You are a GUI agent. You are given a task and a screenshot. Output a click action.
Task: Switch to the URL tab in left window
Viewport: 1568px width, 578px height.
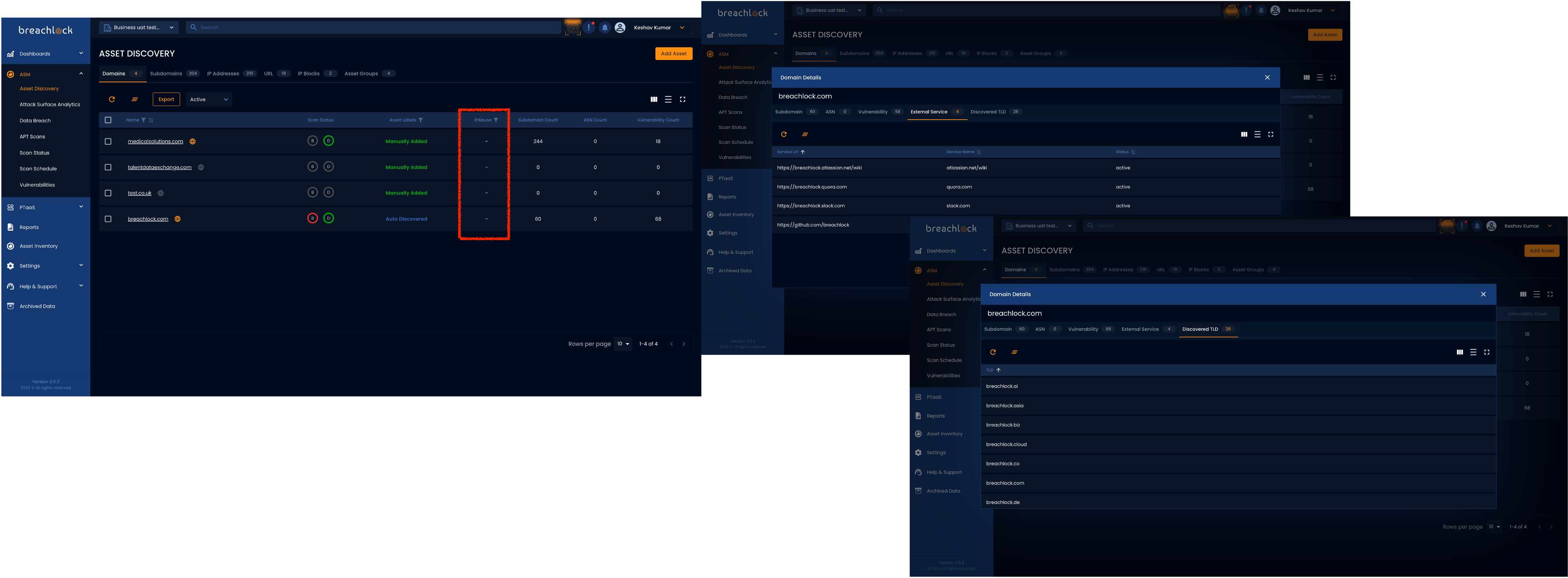[277, 74]
